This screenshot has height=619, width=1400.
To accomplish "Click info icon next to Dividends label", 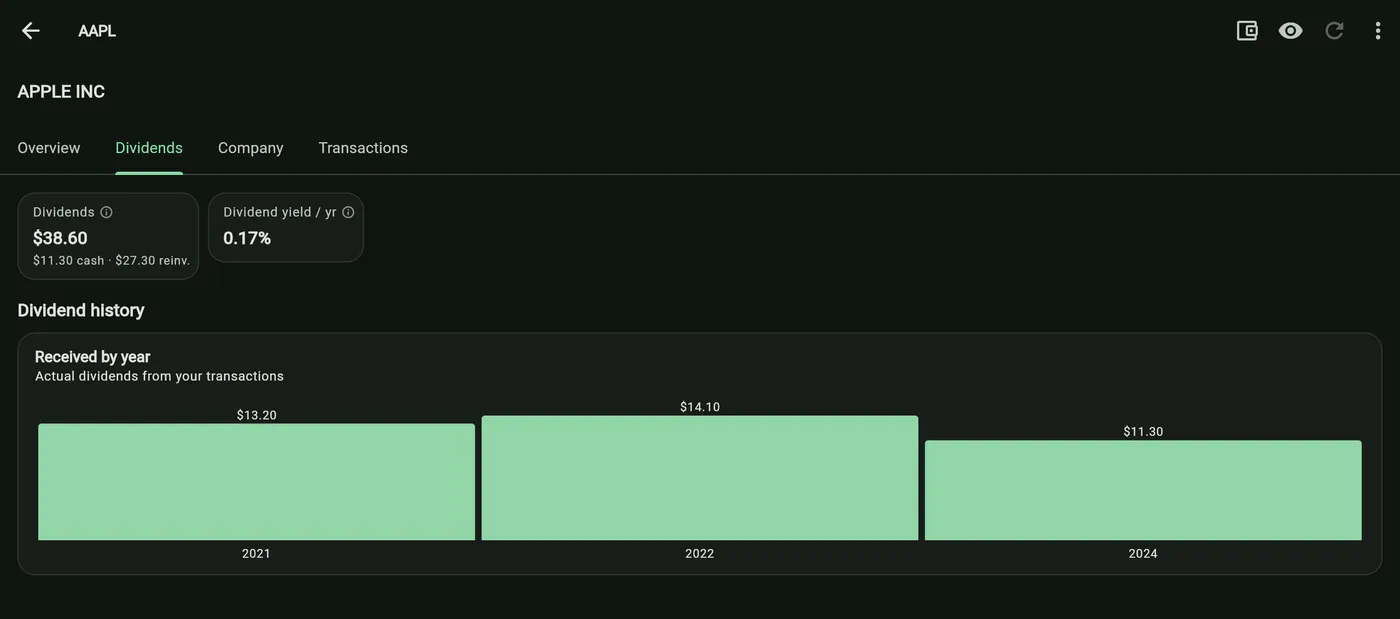I will [106, 212].
